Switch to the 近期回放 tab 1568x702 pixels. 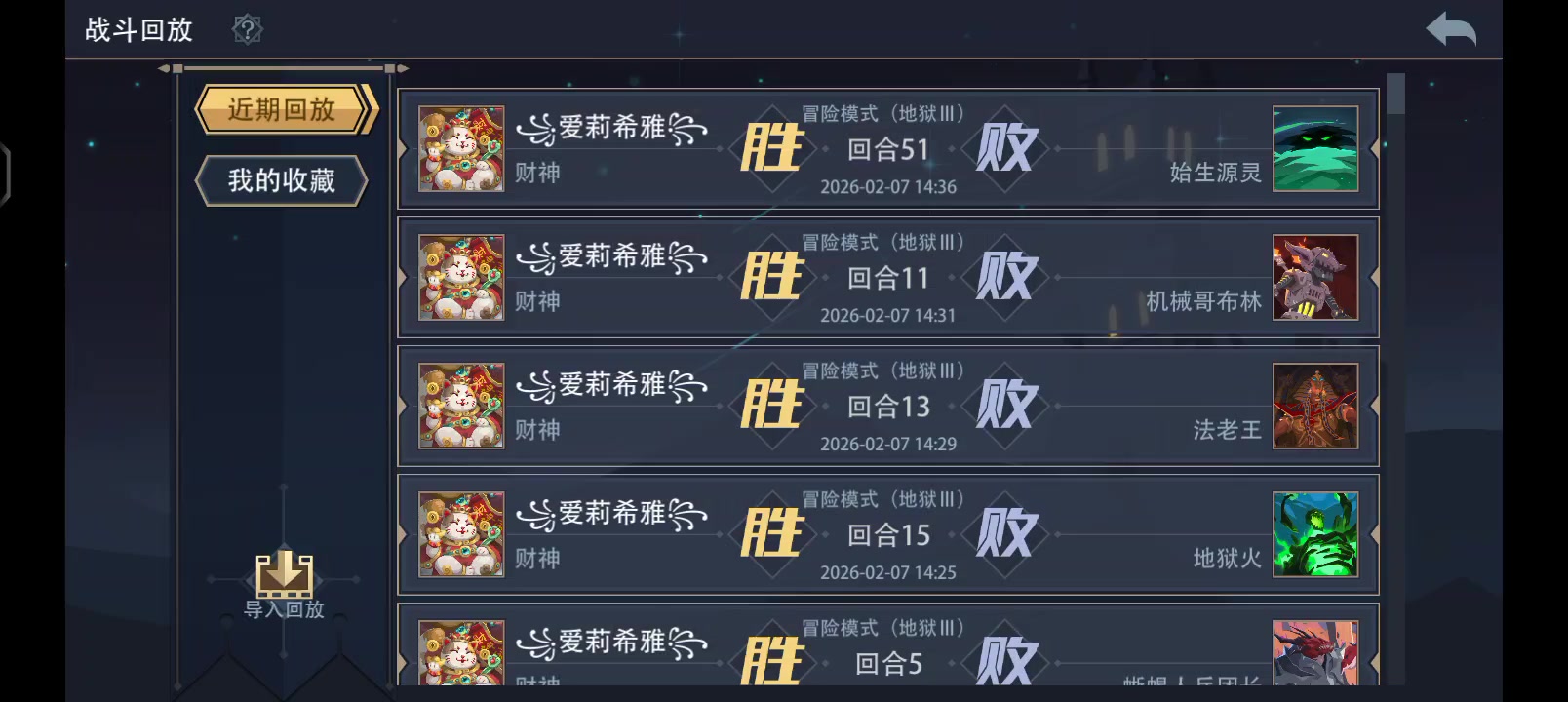tap(282, 109)
